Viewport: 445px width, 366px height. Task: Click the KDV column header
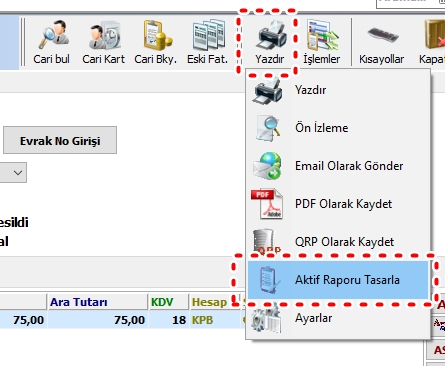click(x=169, y=302)
